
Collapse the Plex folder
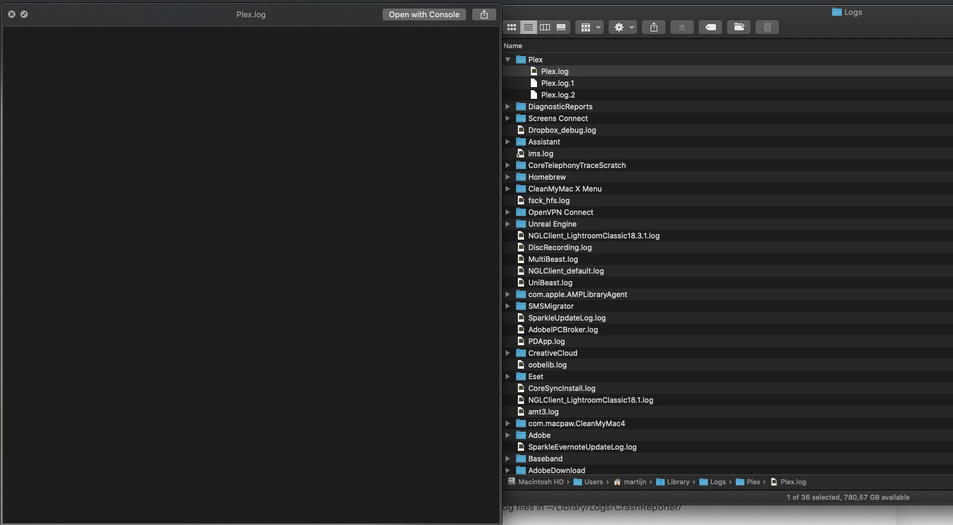[507, 60]
